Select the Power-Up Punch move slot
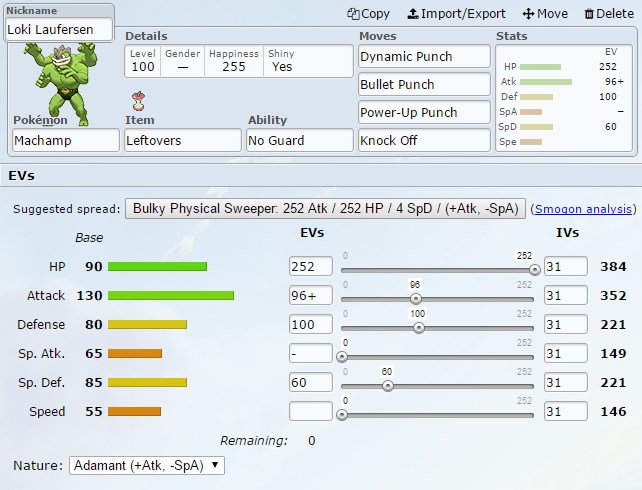This screenshot has width=642, height=490. click(x=424, y=112)
